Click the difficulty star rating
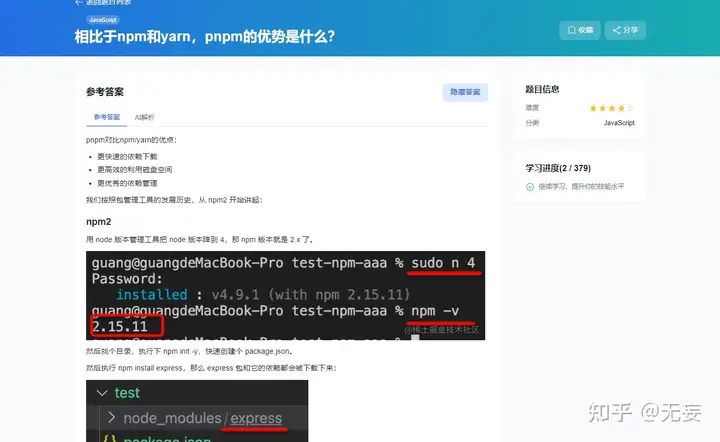Screen dimensions: 720x442 (x=612, y=108)
